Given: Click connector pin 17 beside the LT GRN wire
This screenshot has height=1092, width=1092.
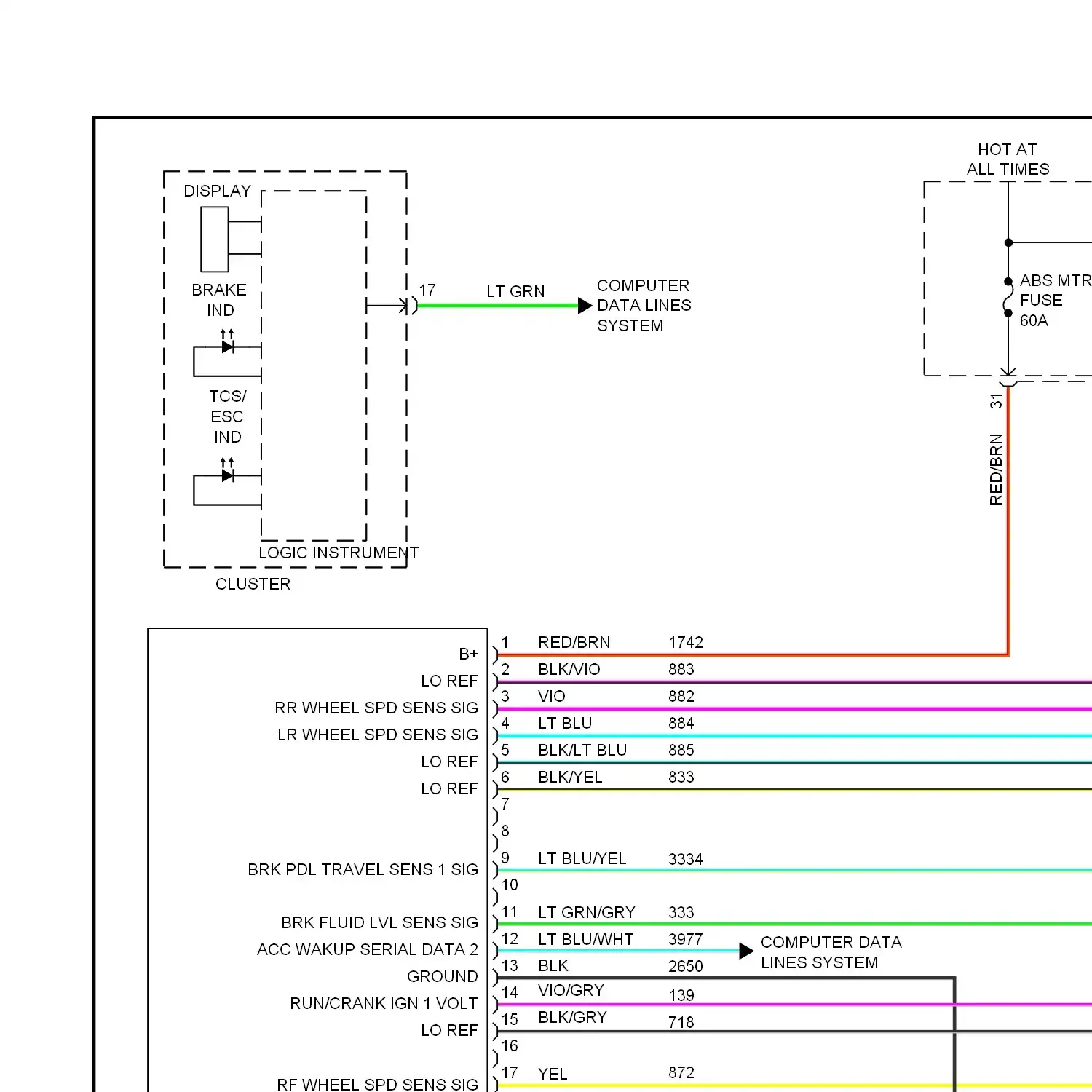Looking at the screenshot, I should point(427,290).
